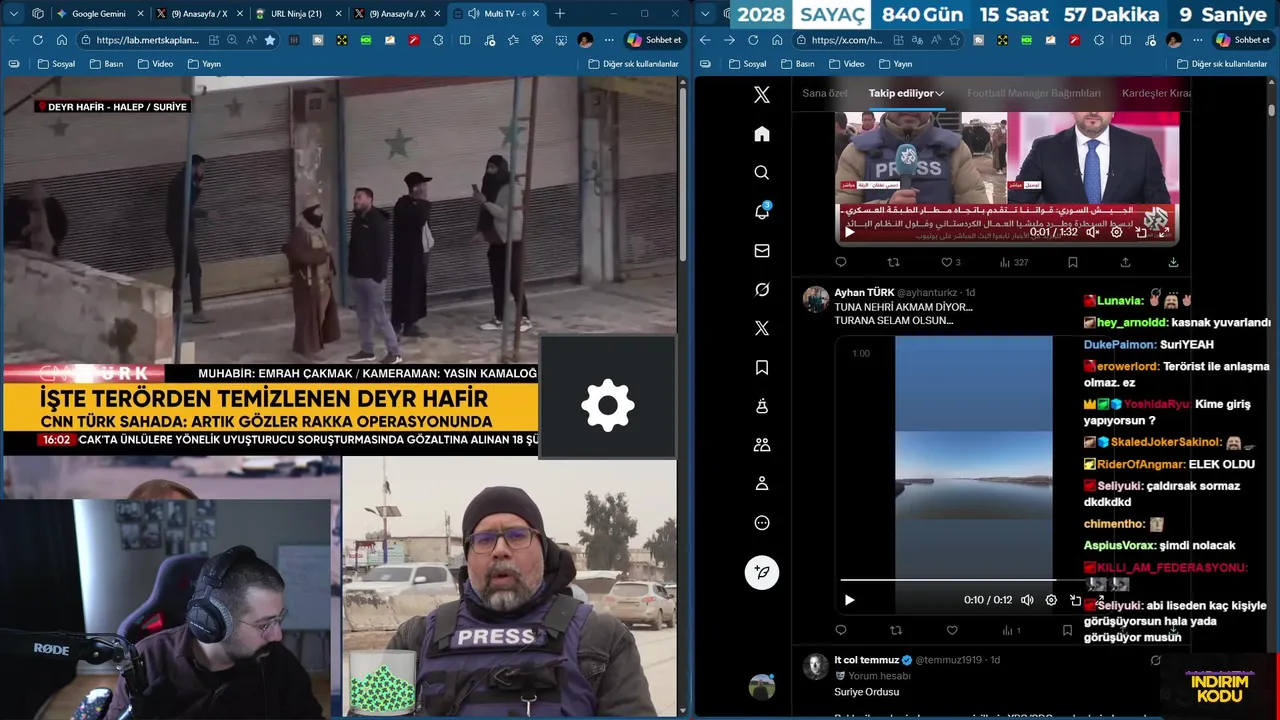
Task: Open More circle icon in X sidebar
Action: (x=762, y=523)
